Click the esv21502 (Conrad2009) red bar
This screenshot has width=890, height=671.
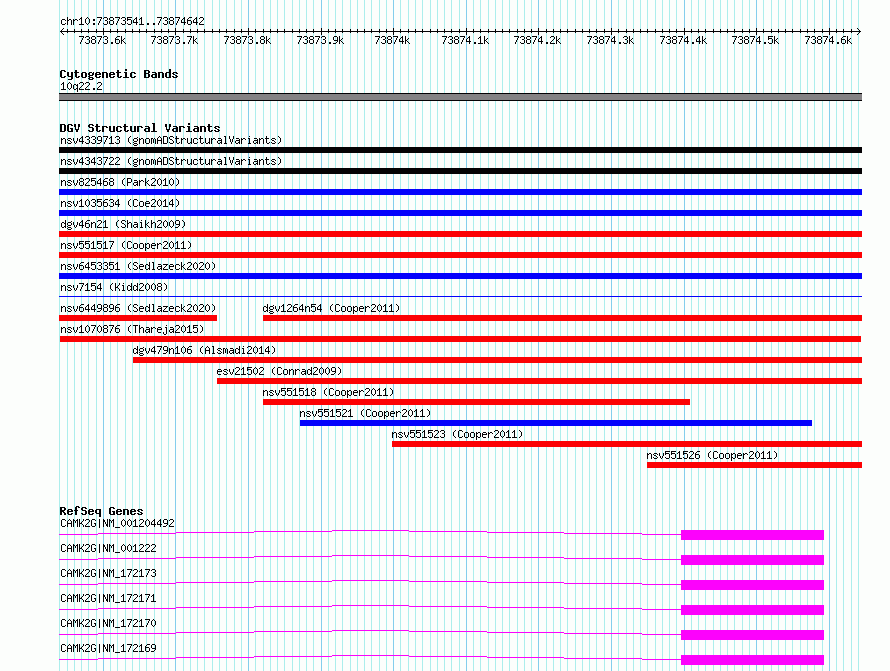tap(539, 381)
